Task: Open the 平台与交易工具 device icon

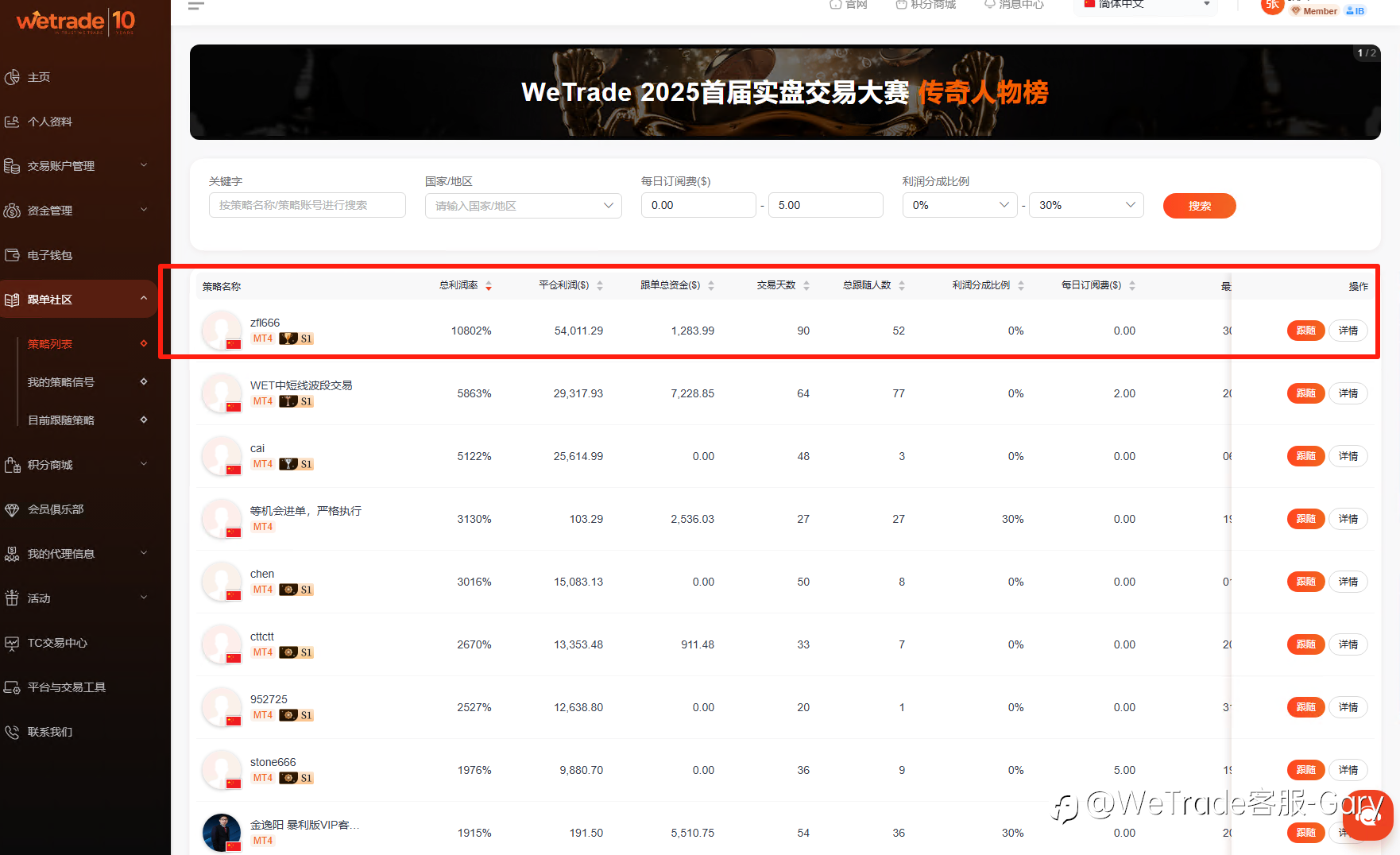Action: pos(12,687)
